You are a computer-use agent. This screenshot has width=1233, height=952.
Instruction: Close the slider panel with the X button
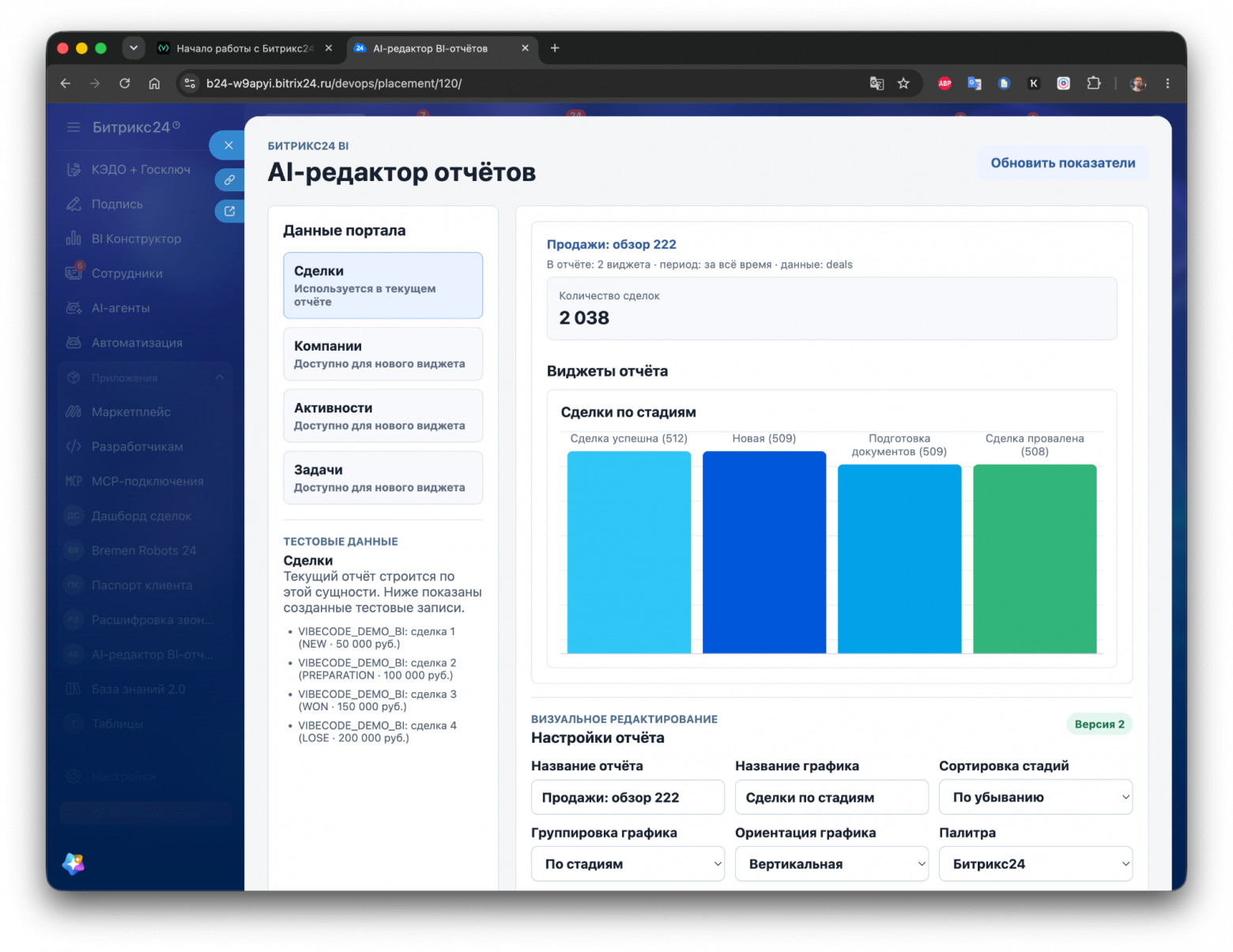coord(228,145)
